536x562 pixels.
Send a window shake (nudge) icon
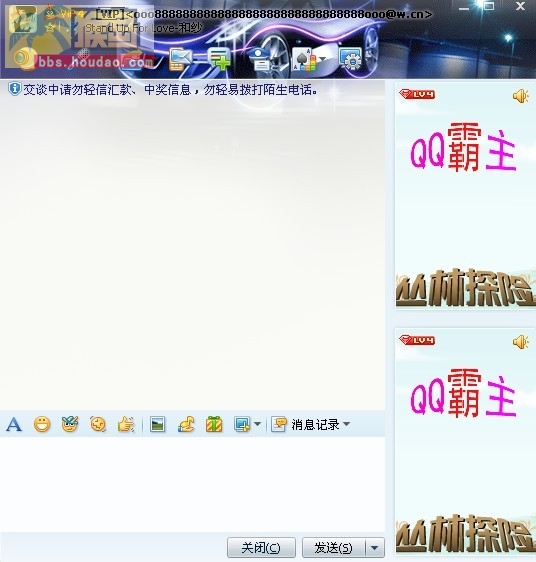98,424
